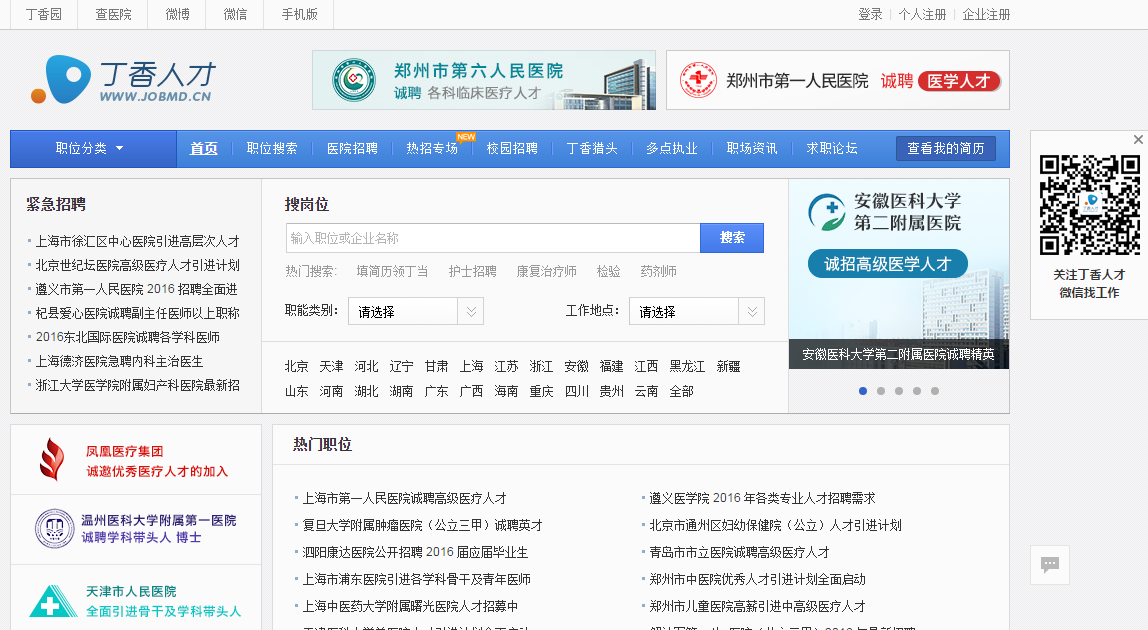The width and height of the screenshot is (1148, 630).
Task: Click the 郑州市第六人民医院 banner emblem
Action: click(x=354, y=80)
